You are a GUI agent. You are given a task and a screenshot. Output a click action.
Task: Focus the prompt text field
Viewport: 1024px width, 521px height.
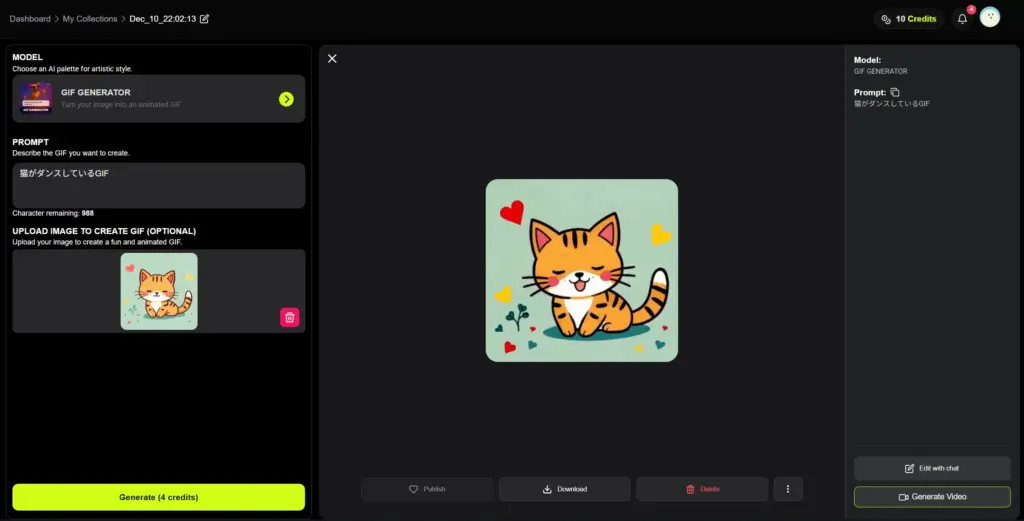[159, 185]
